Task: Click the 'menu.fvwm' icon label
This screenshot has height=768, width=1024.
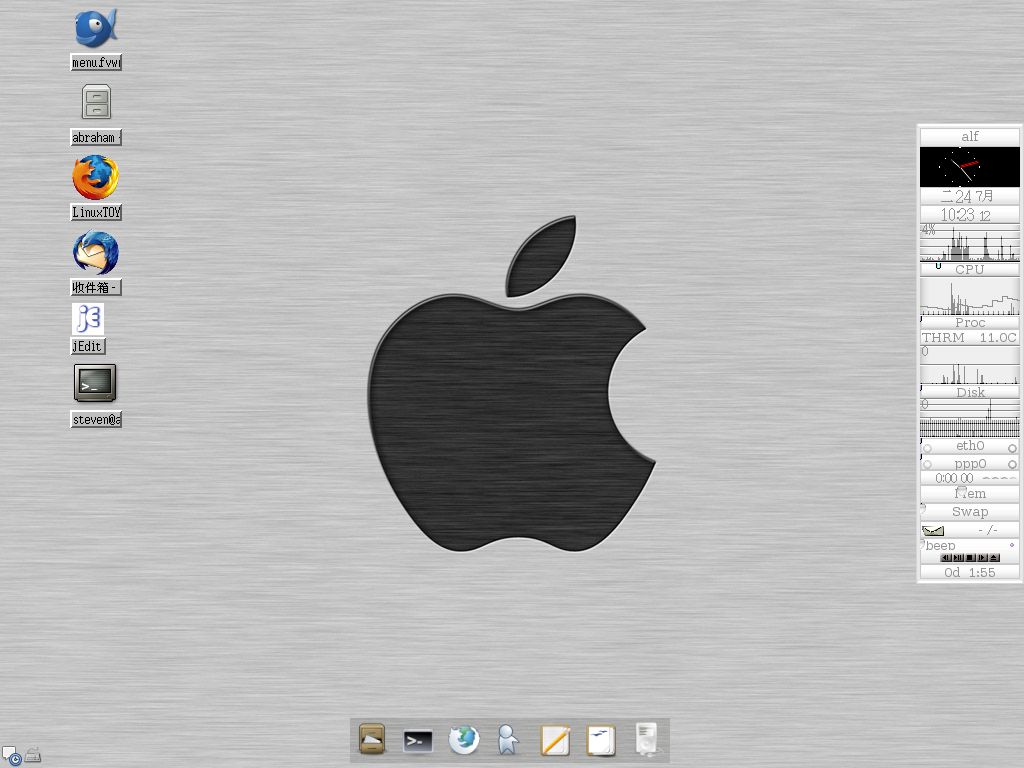Action: 96,63
